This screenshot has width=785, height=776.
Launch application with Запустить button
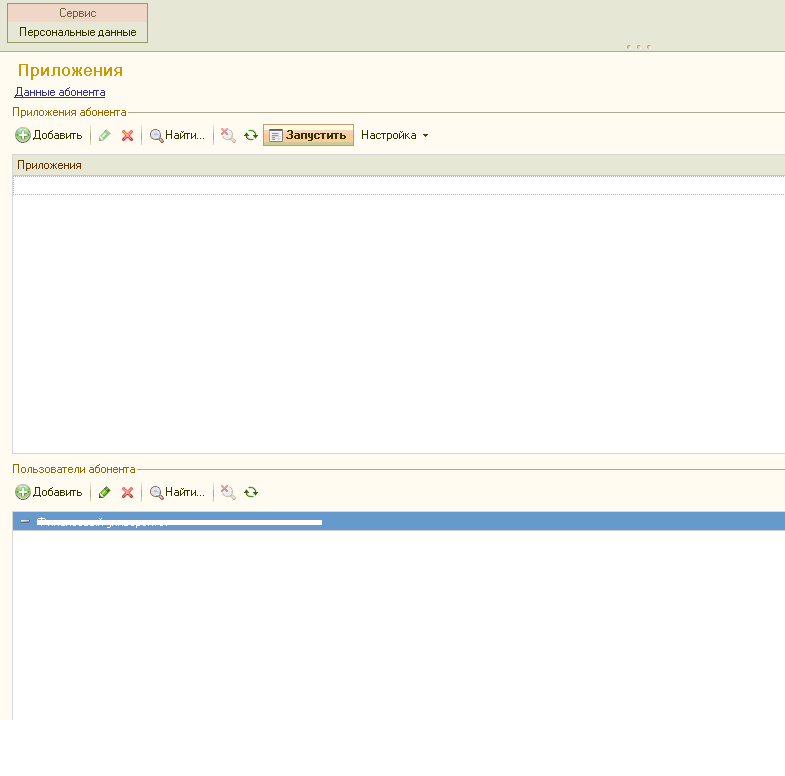pos(308,135)
